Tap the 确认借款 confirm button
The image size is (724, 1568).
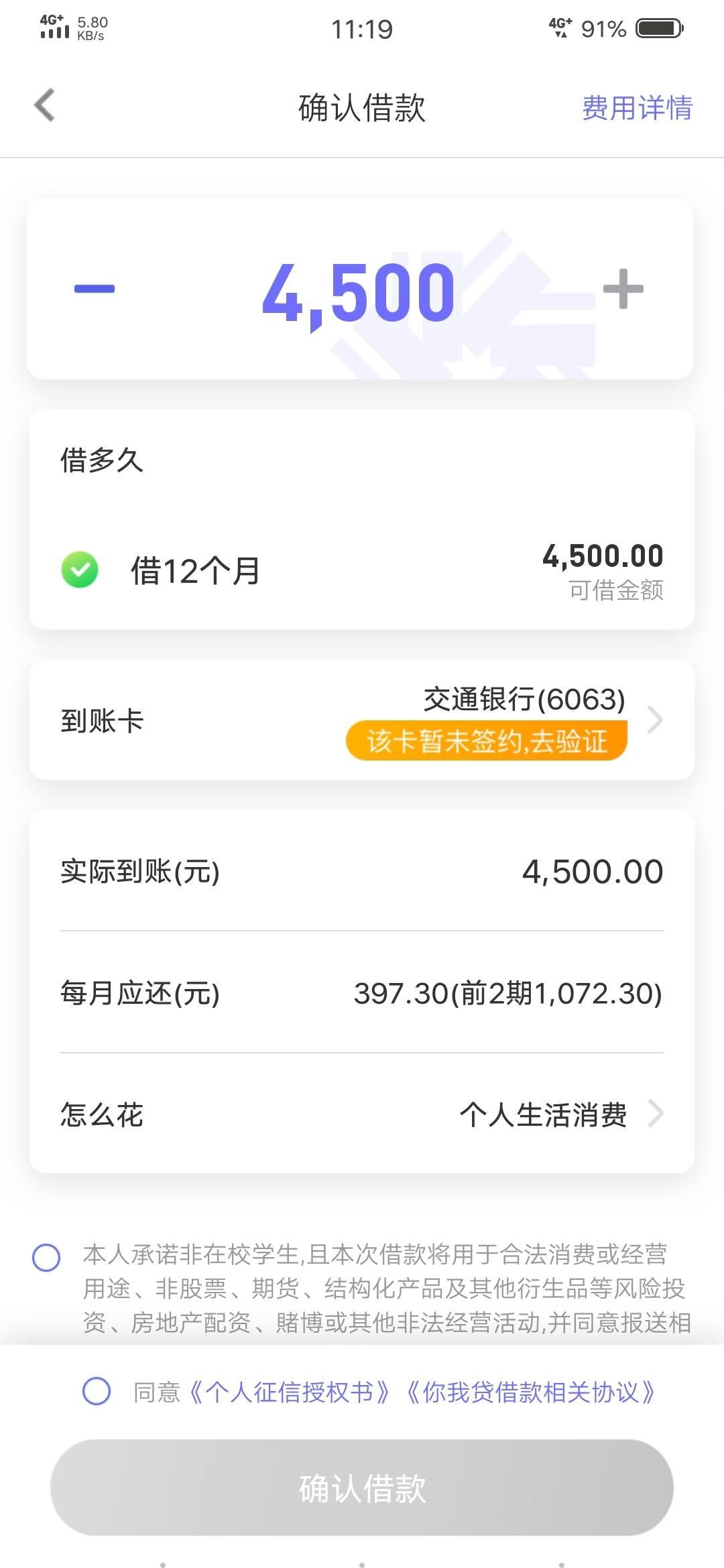coord(362,1488)
